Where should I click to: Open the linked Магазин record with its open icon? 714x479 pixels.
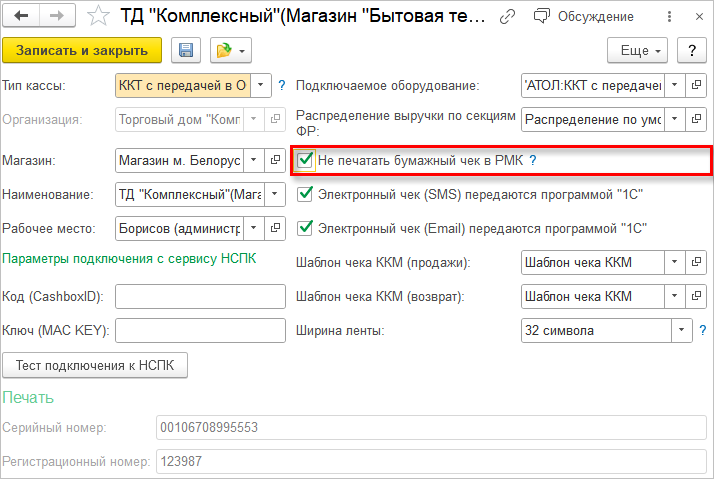click(276, 160)
